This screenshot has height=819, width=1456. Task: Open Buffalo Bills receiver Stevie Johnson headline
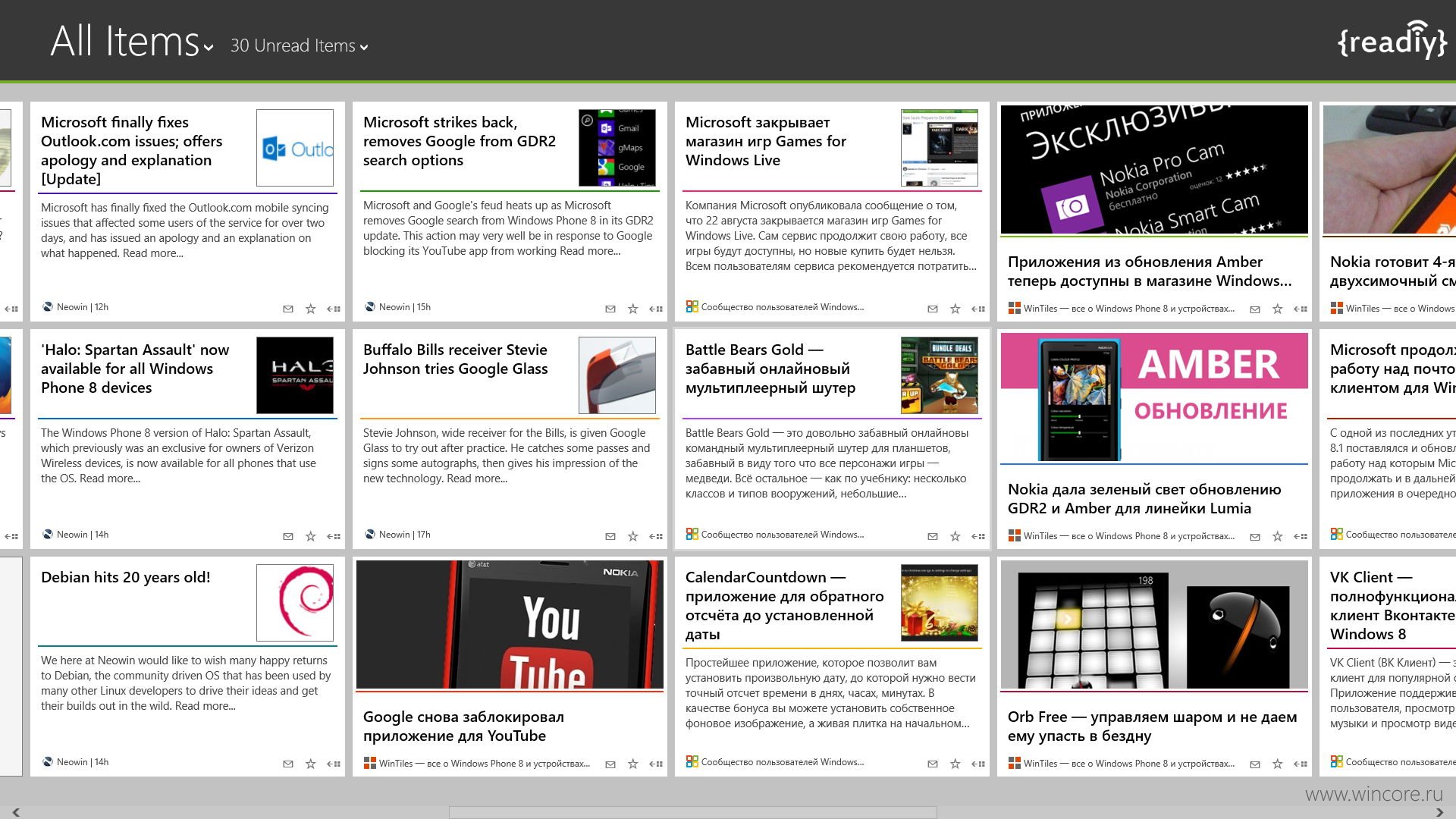(x=455, y=359)
